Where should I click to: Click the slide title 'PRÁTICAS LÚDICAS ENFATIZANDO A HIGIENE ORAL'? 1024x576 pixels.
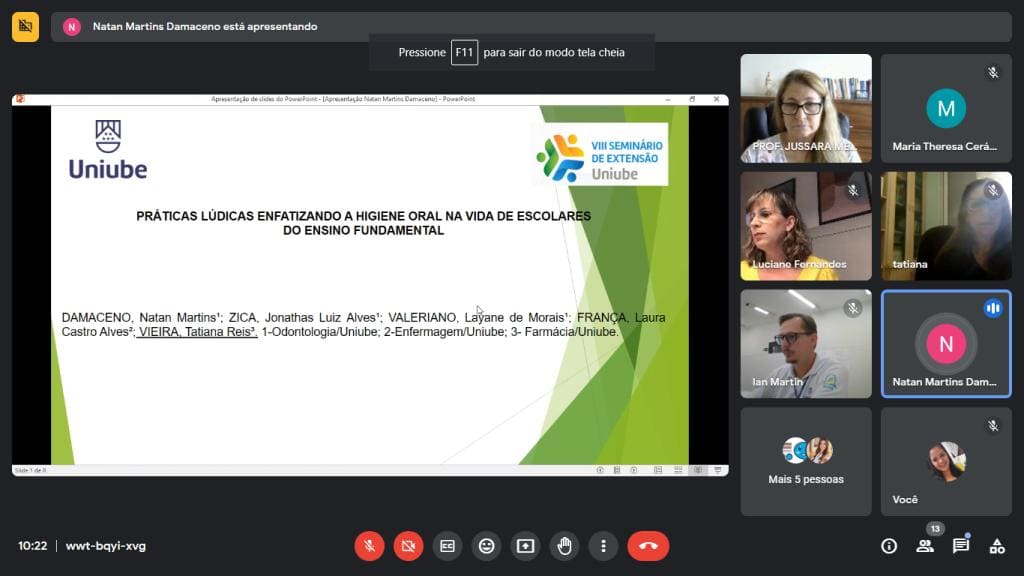364,223
